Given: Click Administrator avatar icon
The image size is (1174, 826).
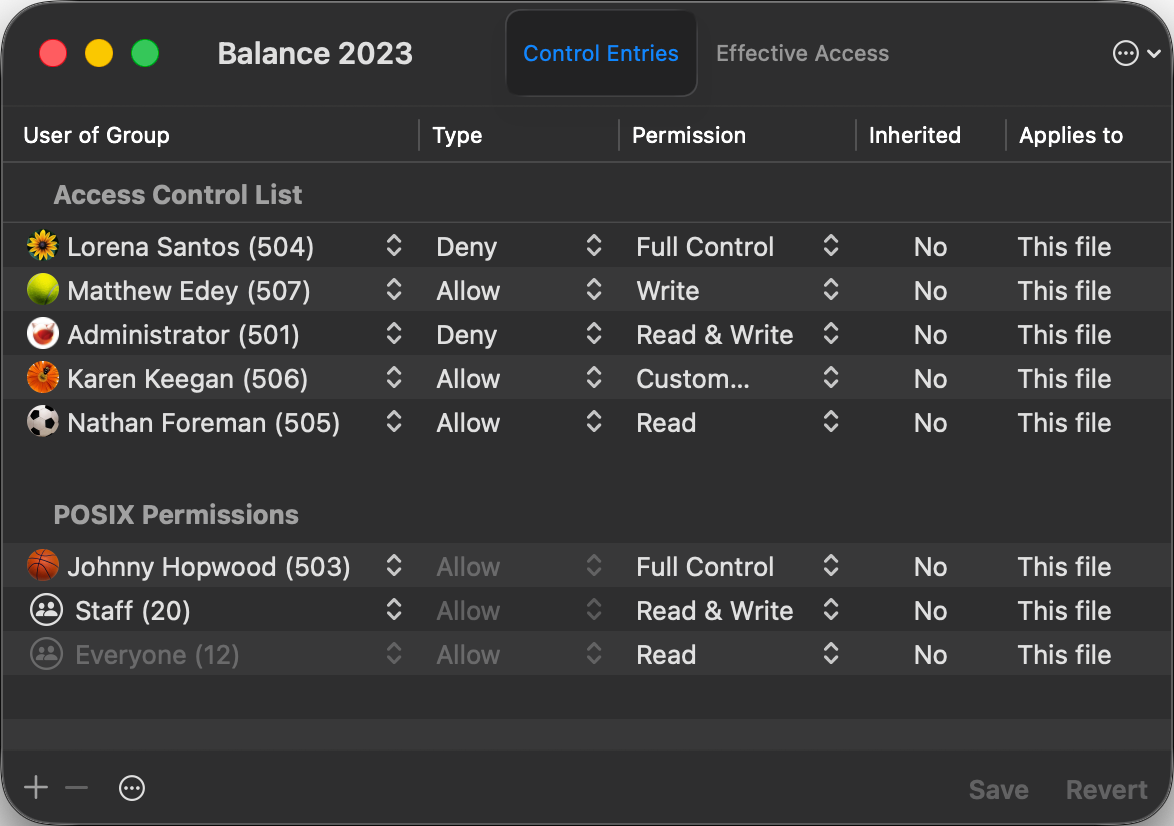Looking at the screenshot, I should (43, 334).
